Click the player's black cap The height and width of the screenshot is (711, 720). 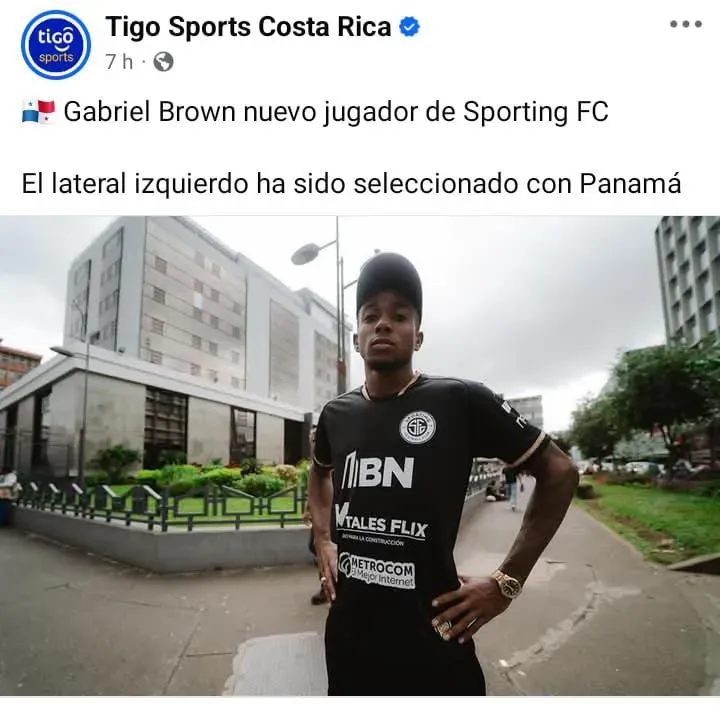click(x=388, y=283)
